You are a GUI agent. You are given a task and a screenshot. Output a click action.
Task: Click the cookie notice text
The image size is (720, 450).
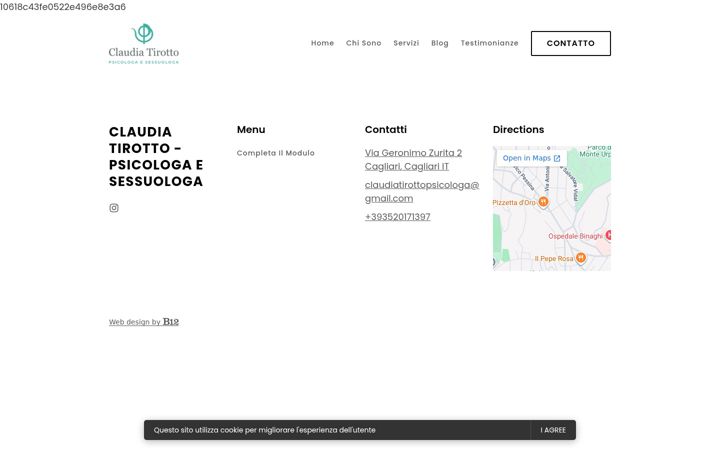(264, 430)
